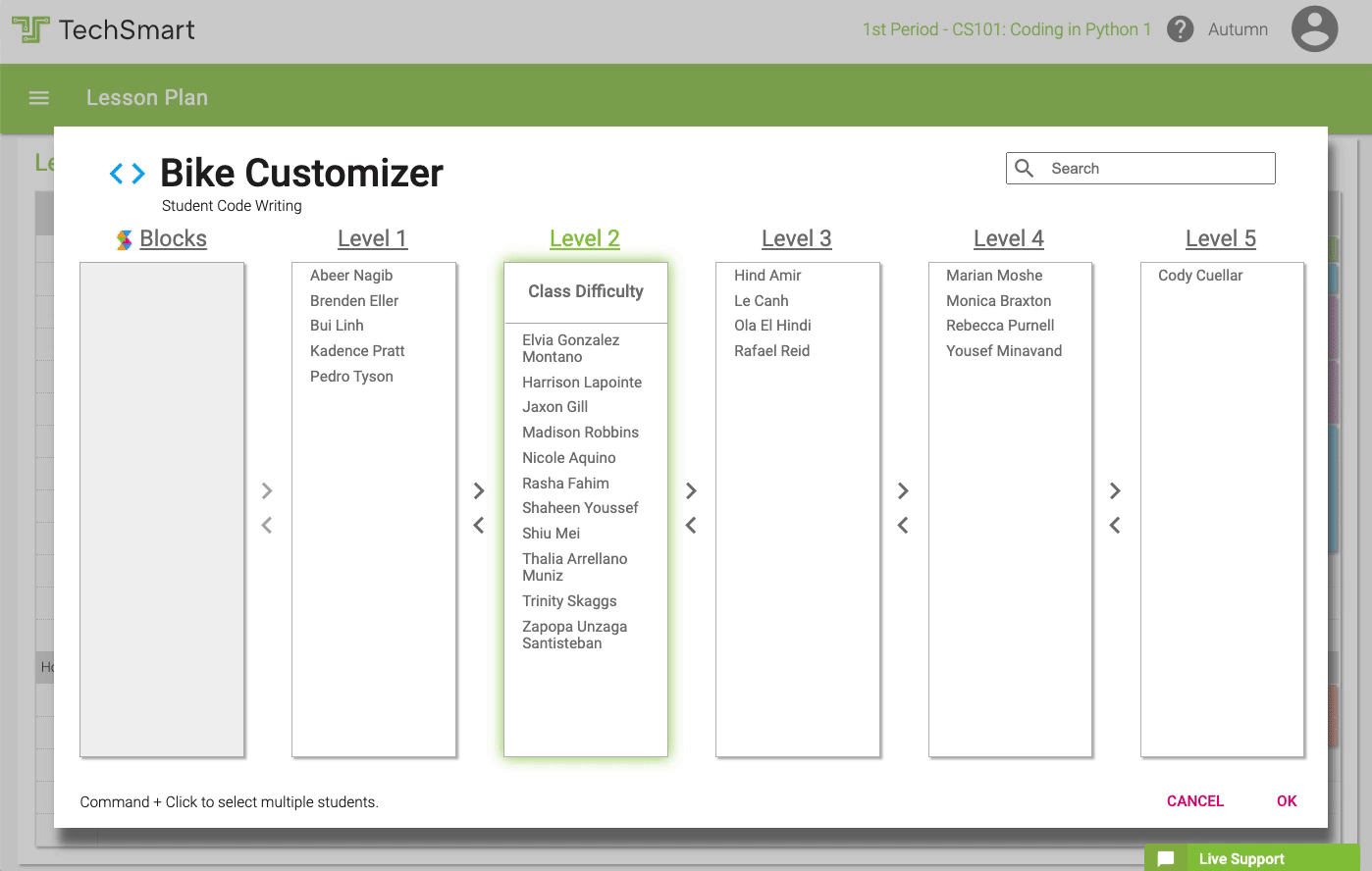
Task: Click the Blocks column header link
Action: point(173,238)
